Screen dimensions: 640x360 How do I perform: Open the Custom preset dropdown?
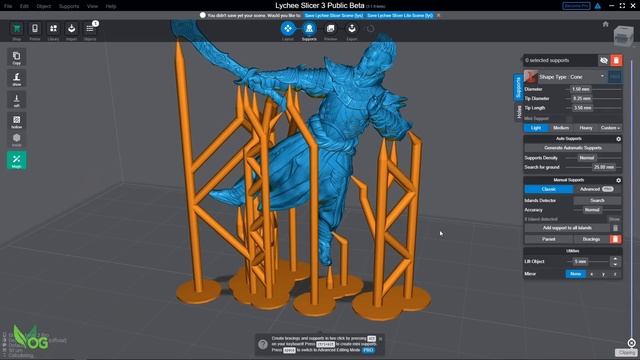point(610,128)
